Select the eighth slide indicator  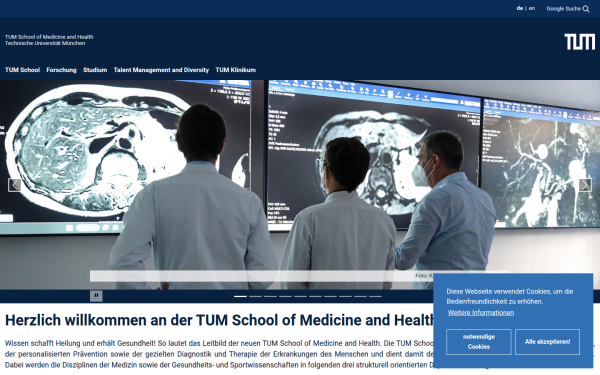click(x=345, y=296)
